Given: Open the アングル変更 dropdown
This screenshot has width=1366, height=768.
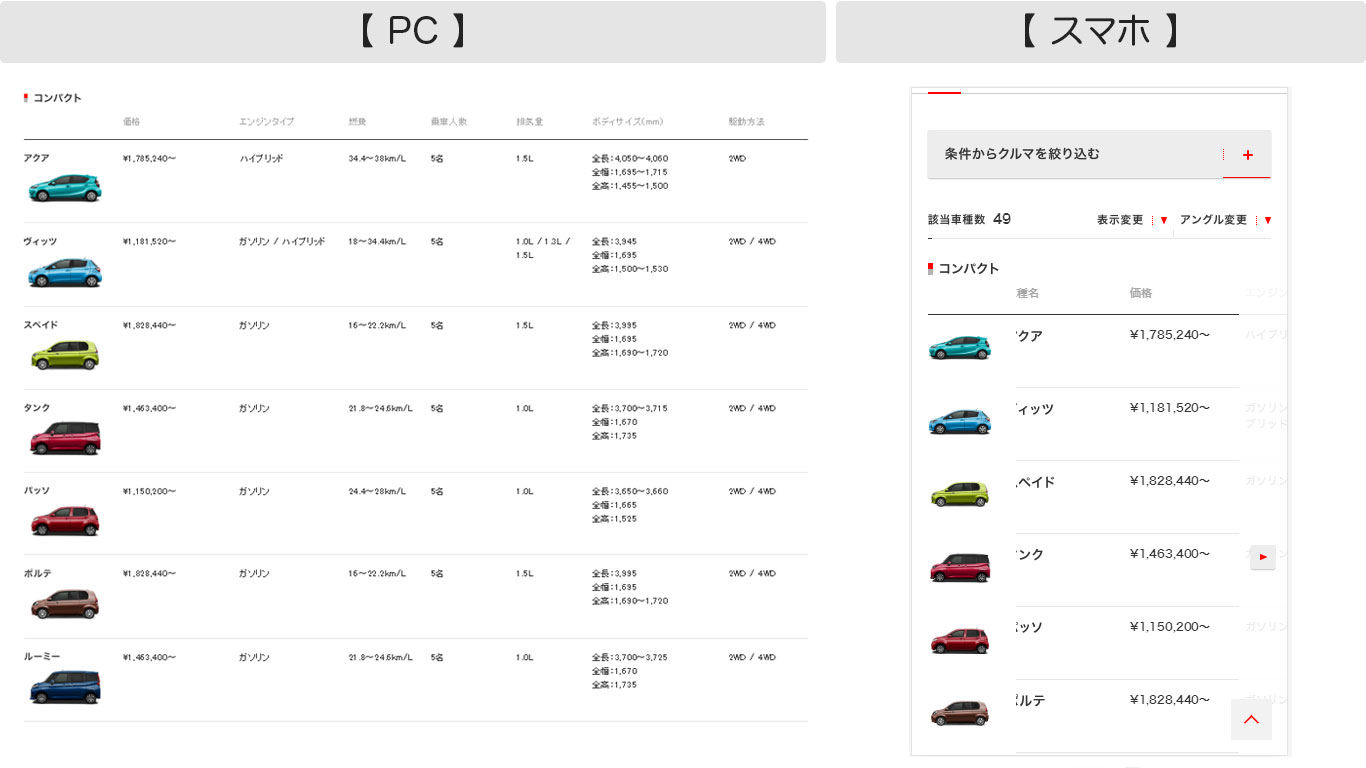Looking at the screenshot, I should (x=1226, y=220).
